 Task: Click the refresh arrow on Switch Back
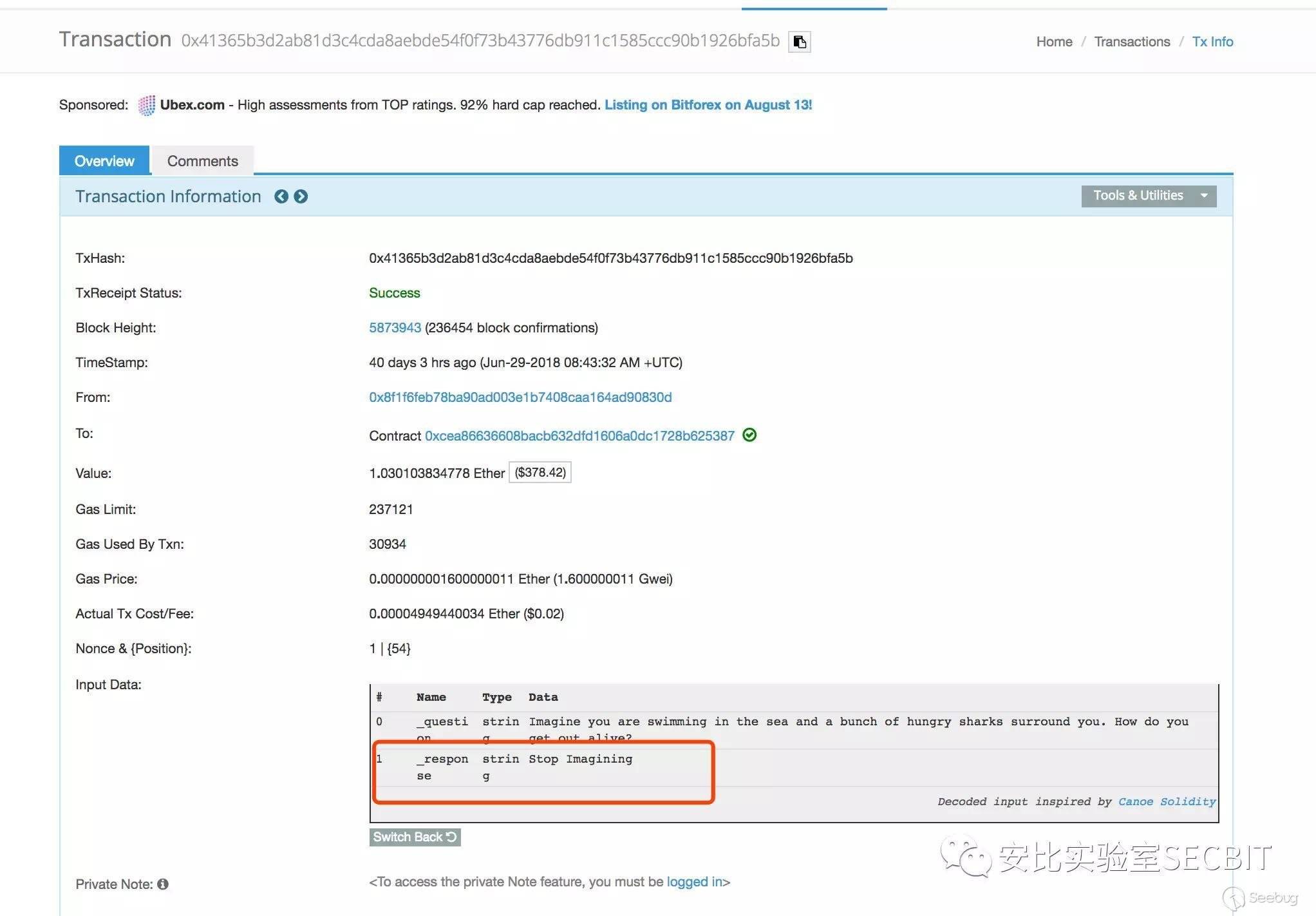pyautogui.click(x=451, y=837)
